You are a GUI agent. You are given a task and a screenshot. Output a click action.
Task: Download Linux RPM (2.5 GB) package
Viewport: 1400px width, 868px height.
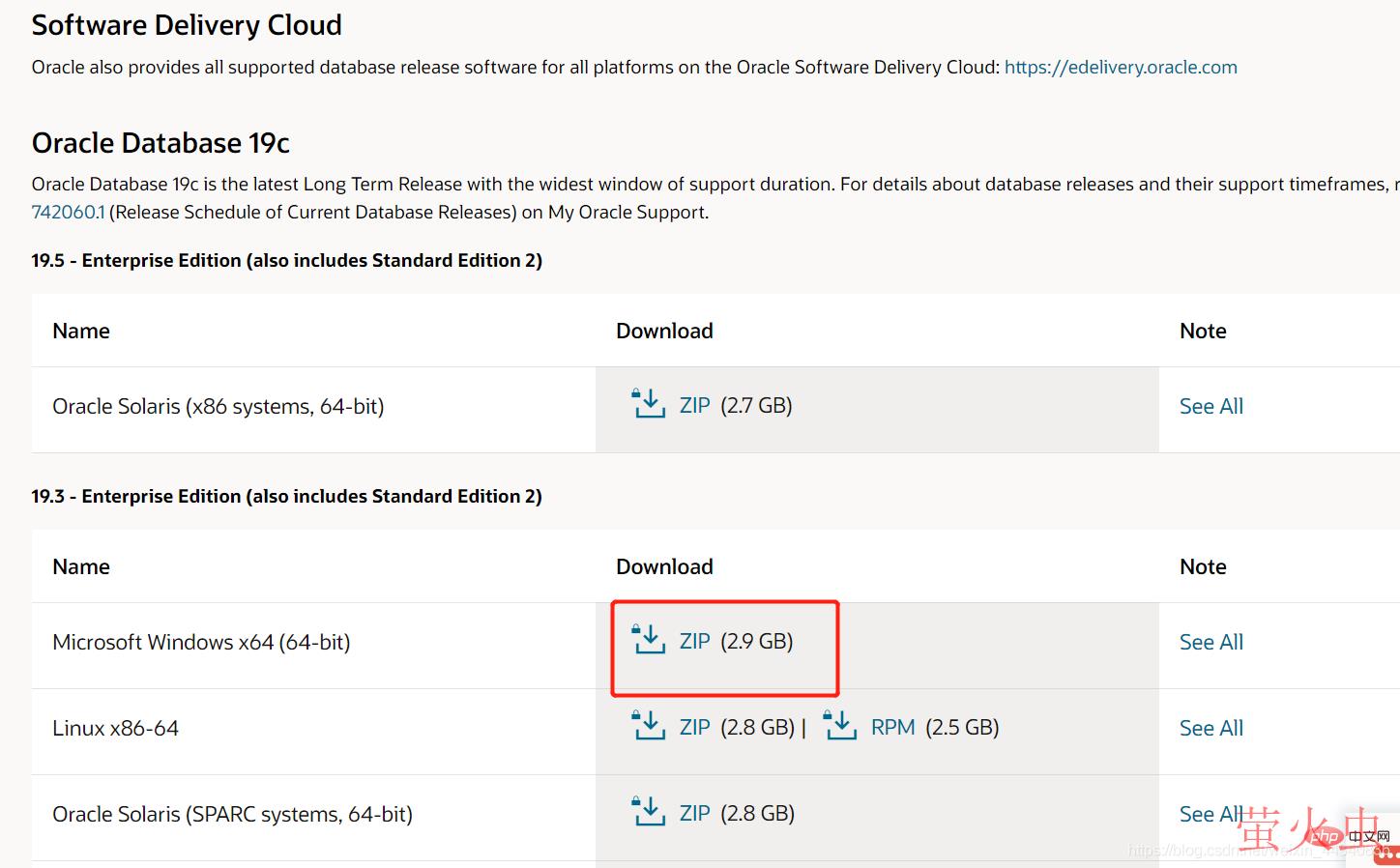[x=892, y=728]
